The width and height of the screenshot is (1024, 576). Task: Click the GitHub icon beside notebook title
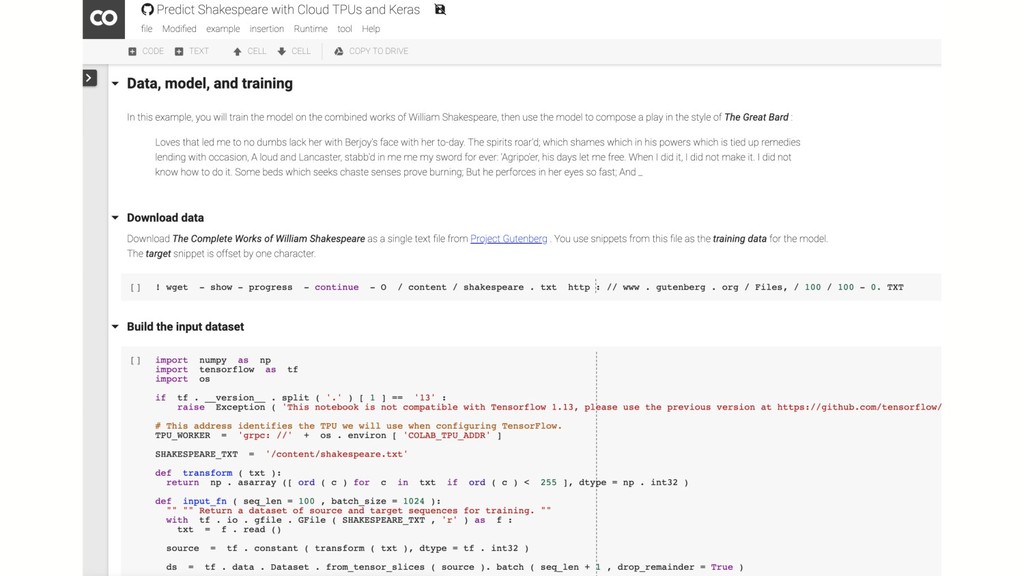point(148,10)
